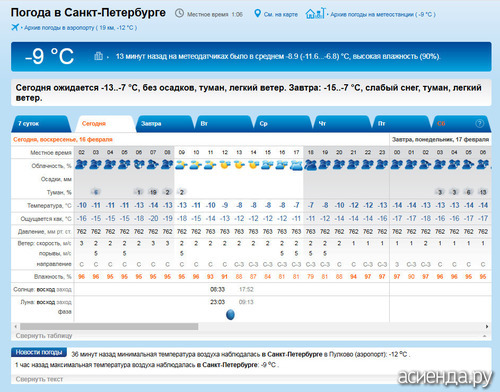Select the Ср weekday tab
500x392 pixels.
coord(283,124)
